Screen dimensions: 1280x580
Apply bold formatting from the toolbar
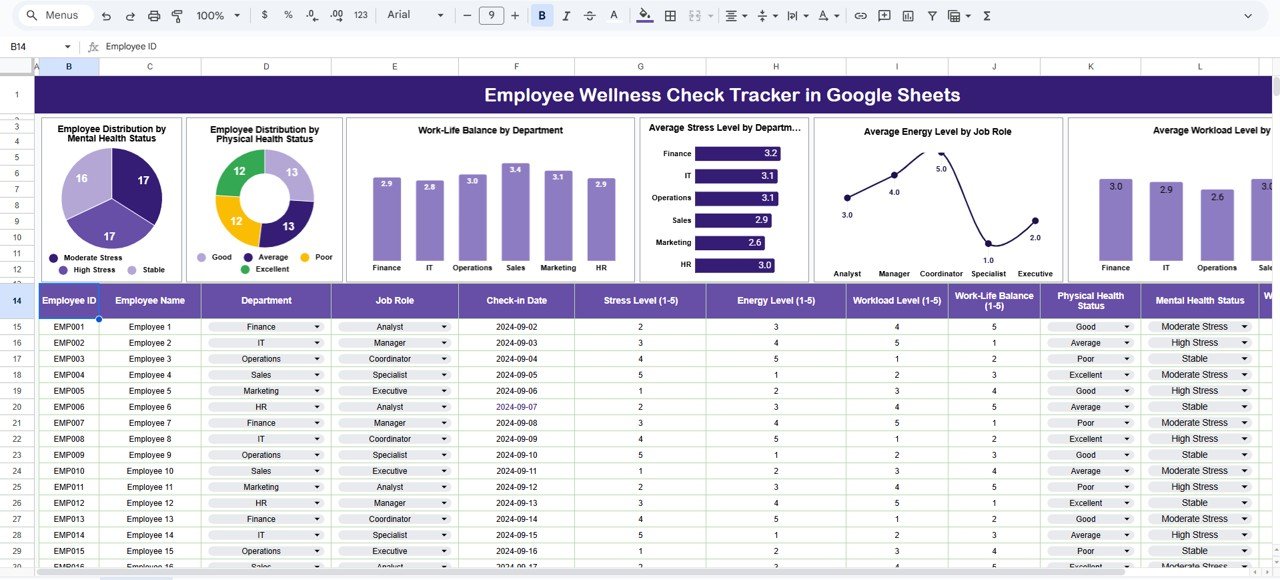[x=541, y=15]
